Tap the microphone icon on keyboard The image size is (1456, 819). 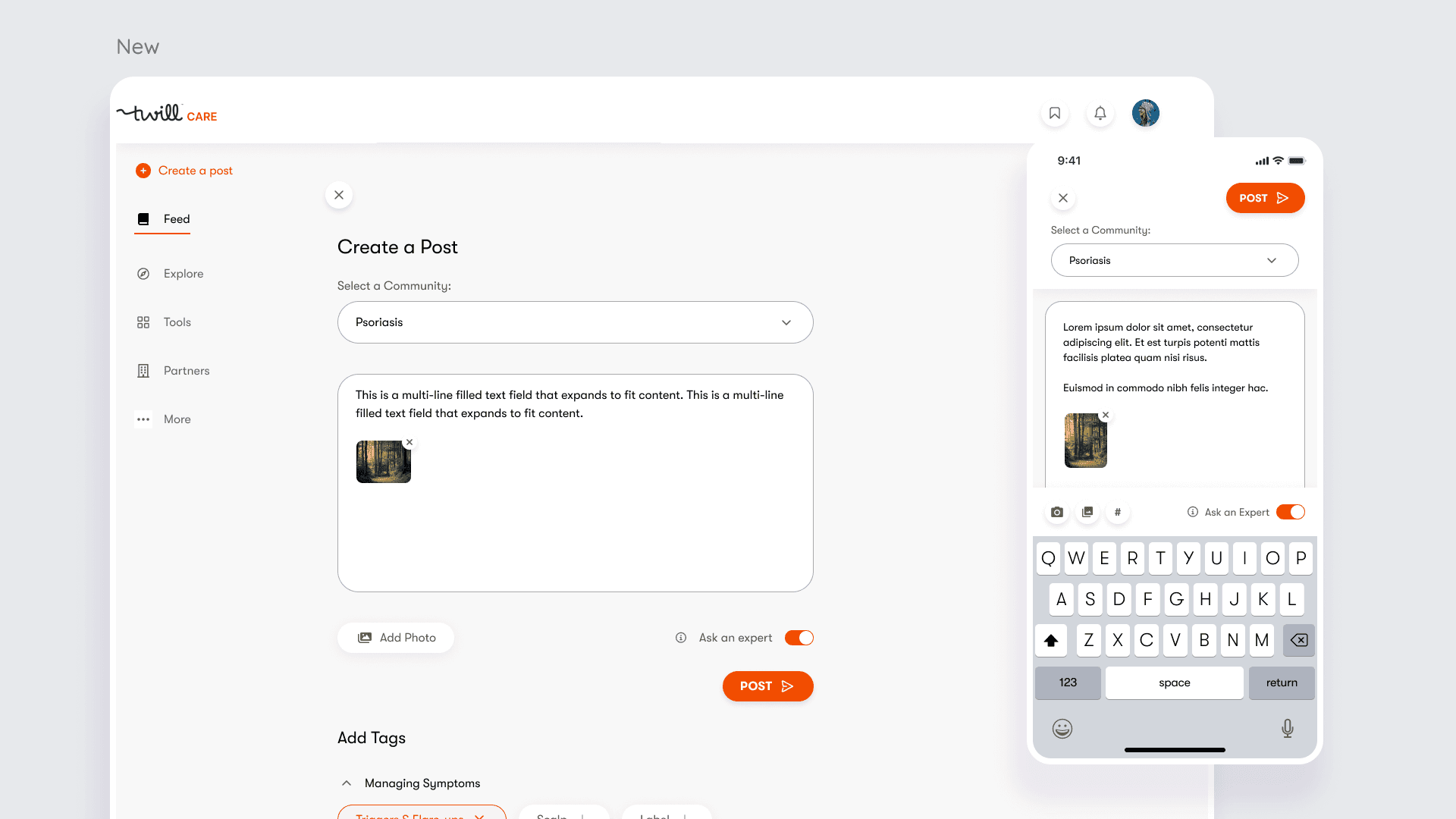1288,729
